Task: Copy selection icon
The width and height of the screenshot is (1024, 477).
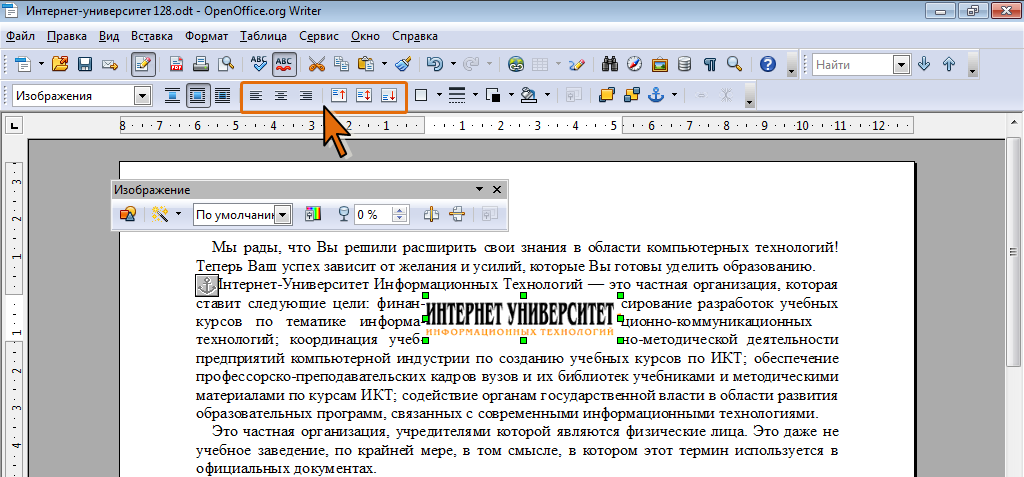Action: 342,64
